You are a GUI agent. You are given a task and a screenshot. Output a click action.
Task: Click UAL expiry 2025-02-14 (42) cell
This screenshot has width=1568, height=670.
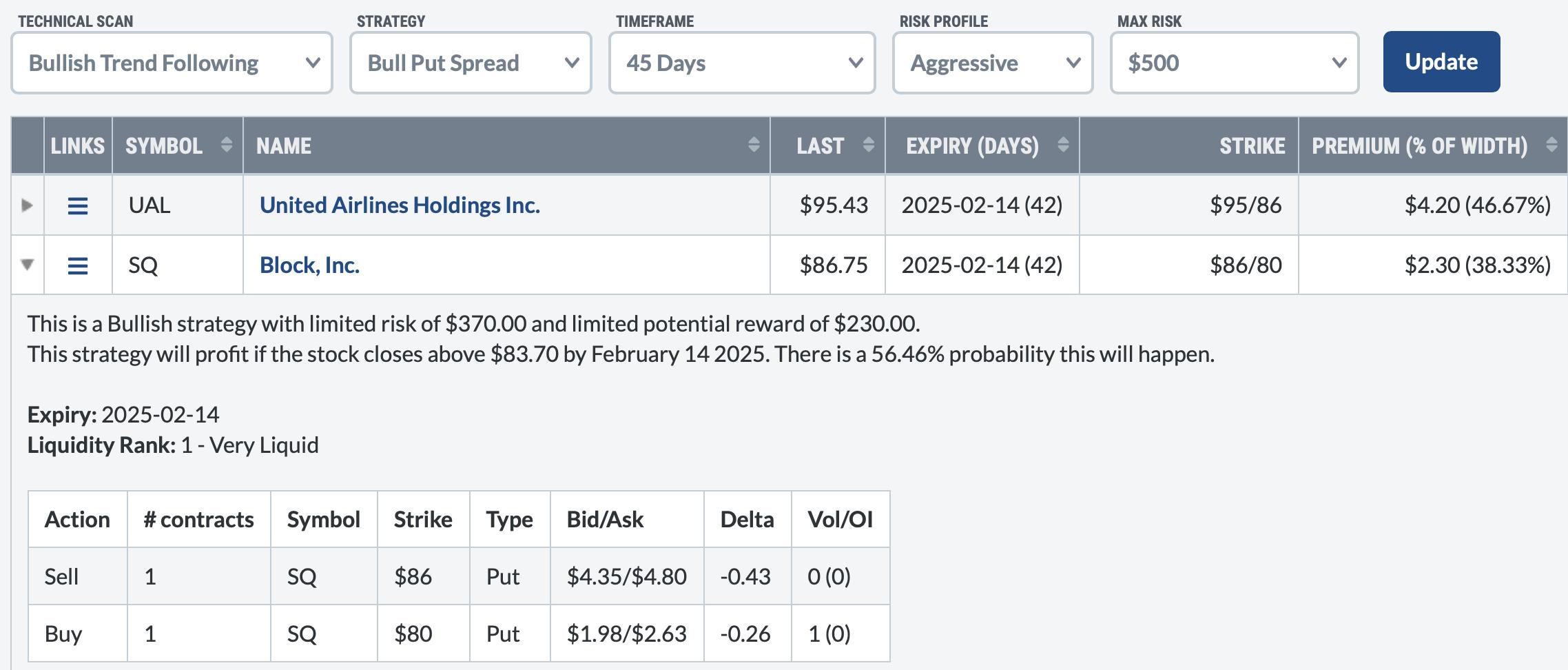tap(982, 205)
